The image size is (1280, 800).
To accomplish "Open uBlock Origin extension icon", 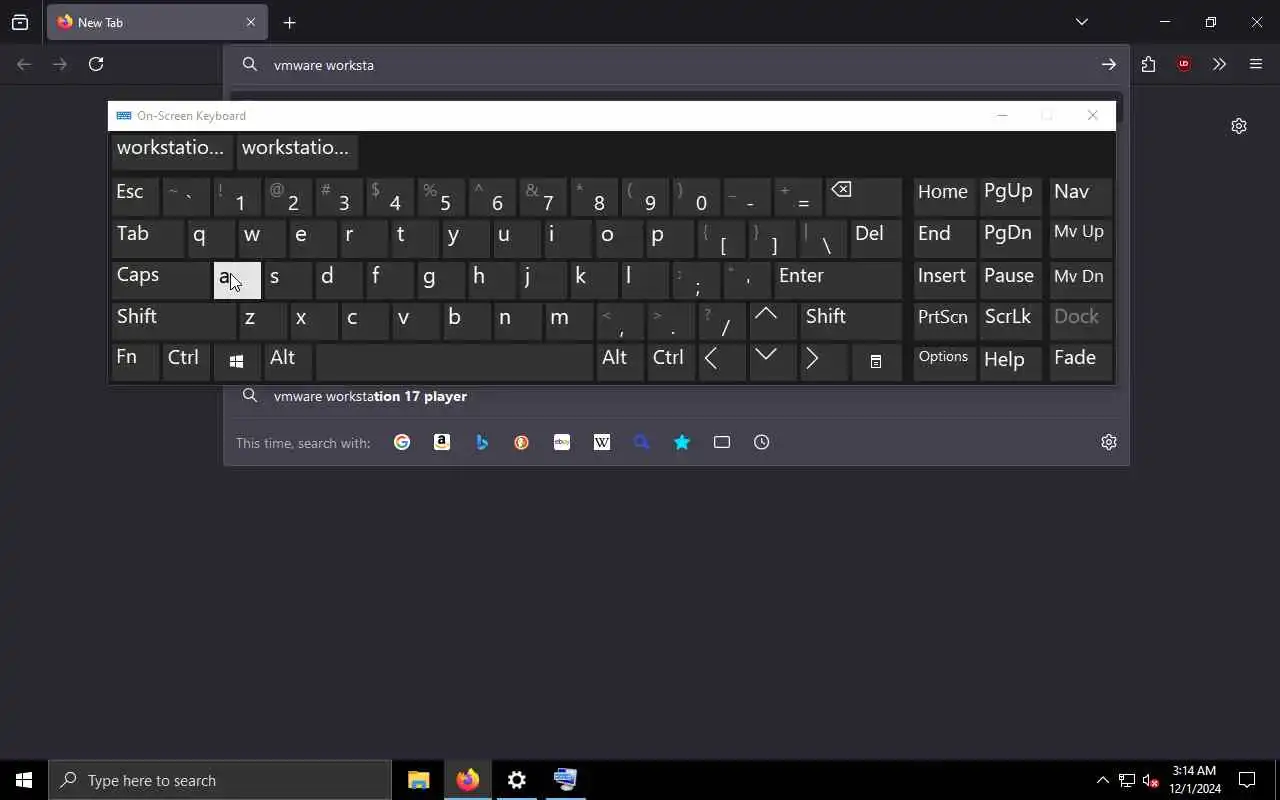I will pos(1184,64).
